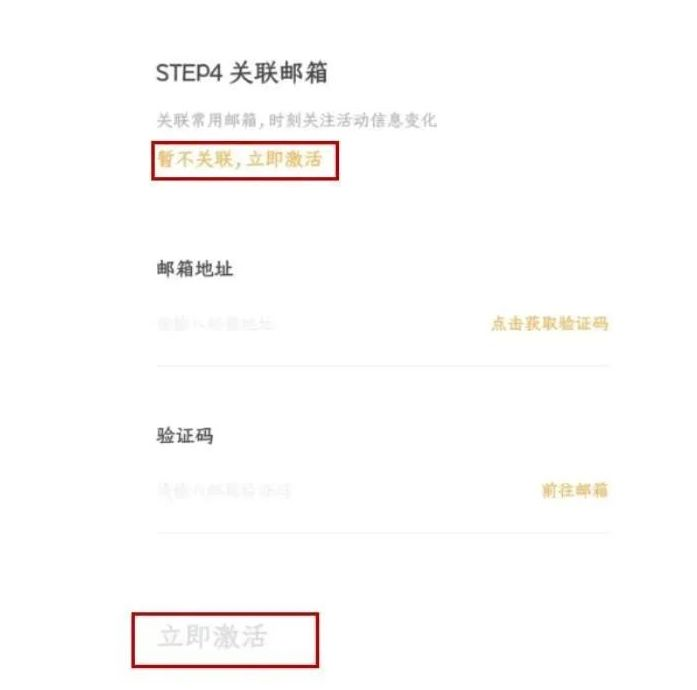Click the divider line below the email field
The height and width of the screenshot is (690, 697).
382,365
